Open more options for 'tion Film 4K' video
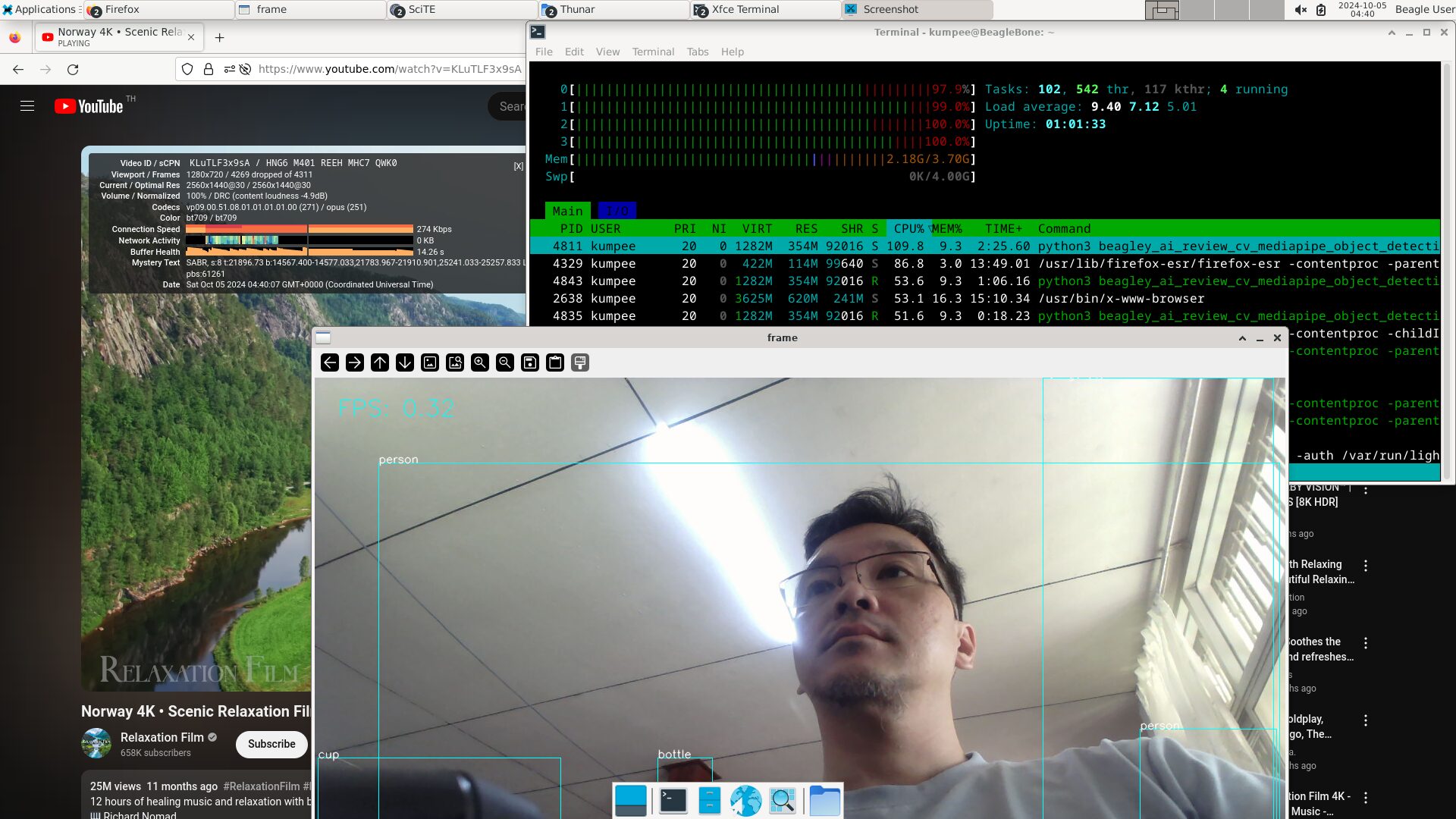Image resolution: width=1456 pixels, height=819 pixels. click(1366, 798)
